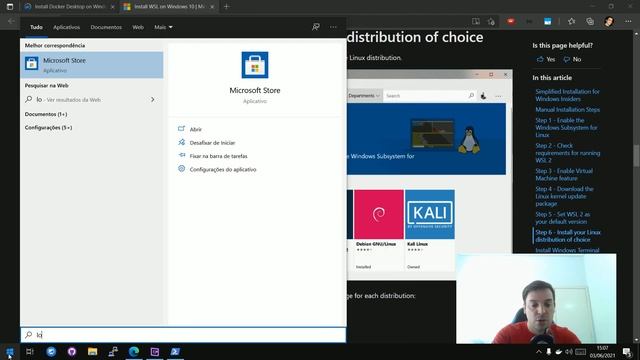Click No for Is this page helpful

(572, 59)
